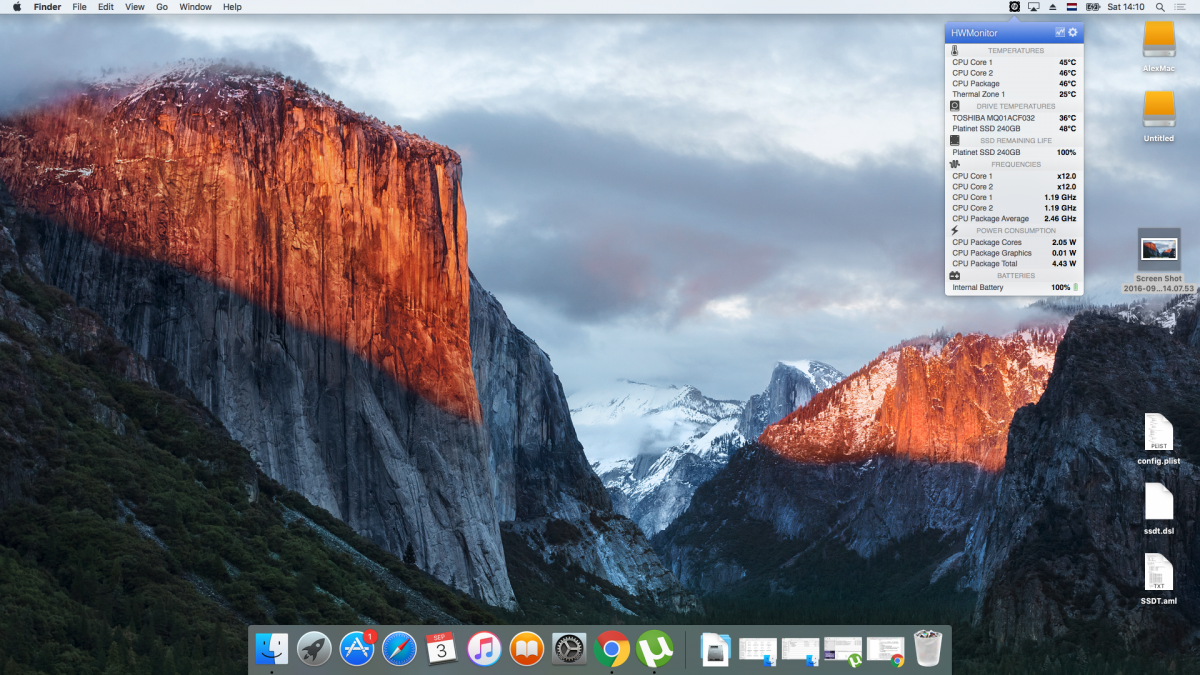Open Spotlight search magnifier

(1160, 7)
